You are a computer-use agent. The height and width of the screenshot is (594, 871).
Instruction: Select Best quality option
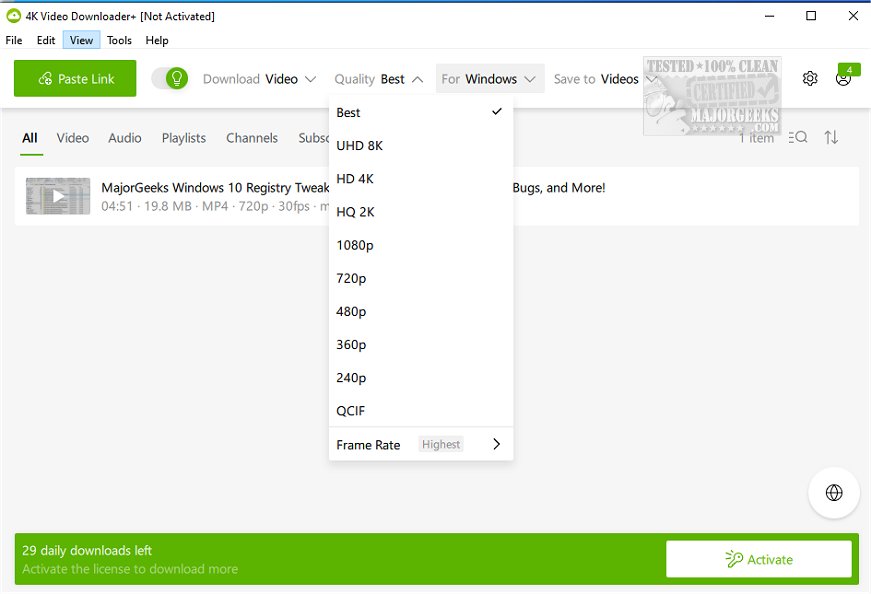tap(421, 112)
